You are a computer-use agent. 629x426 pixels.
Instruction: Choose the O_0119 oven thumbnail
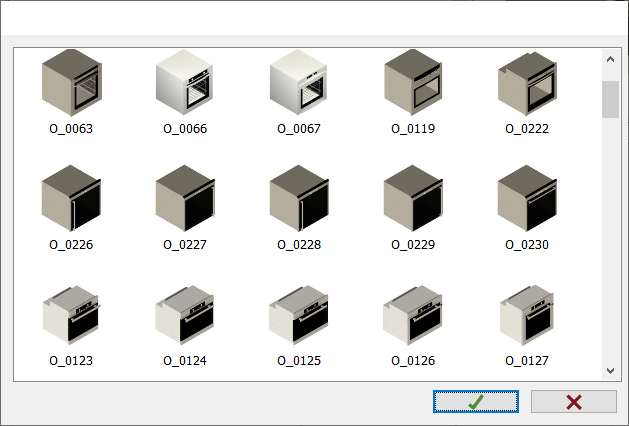[x=413, y=82]
